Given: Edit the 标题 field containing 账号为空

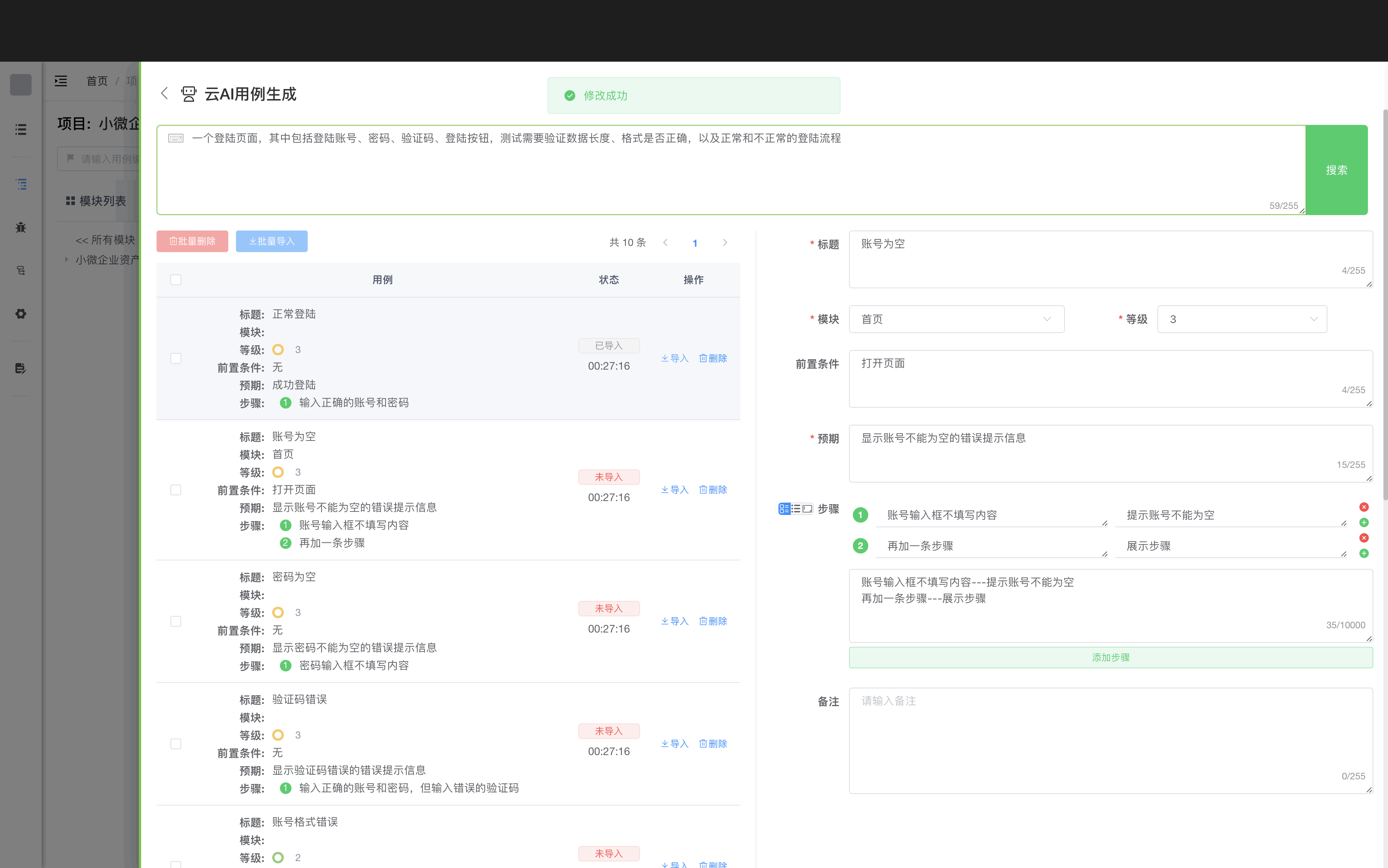Looking at the screenshot, I should [1111, 259].
